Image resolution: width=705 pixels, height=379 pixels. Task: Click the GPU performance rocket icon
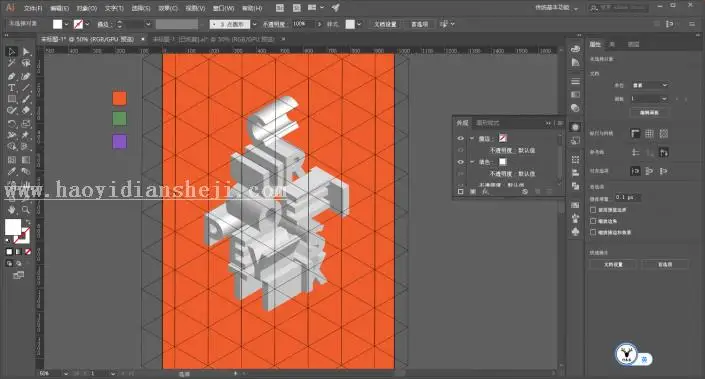coord(335,8)
